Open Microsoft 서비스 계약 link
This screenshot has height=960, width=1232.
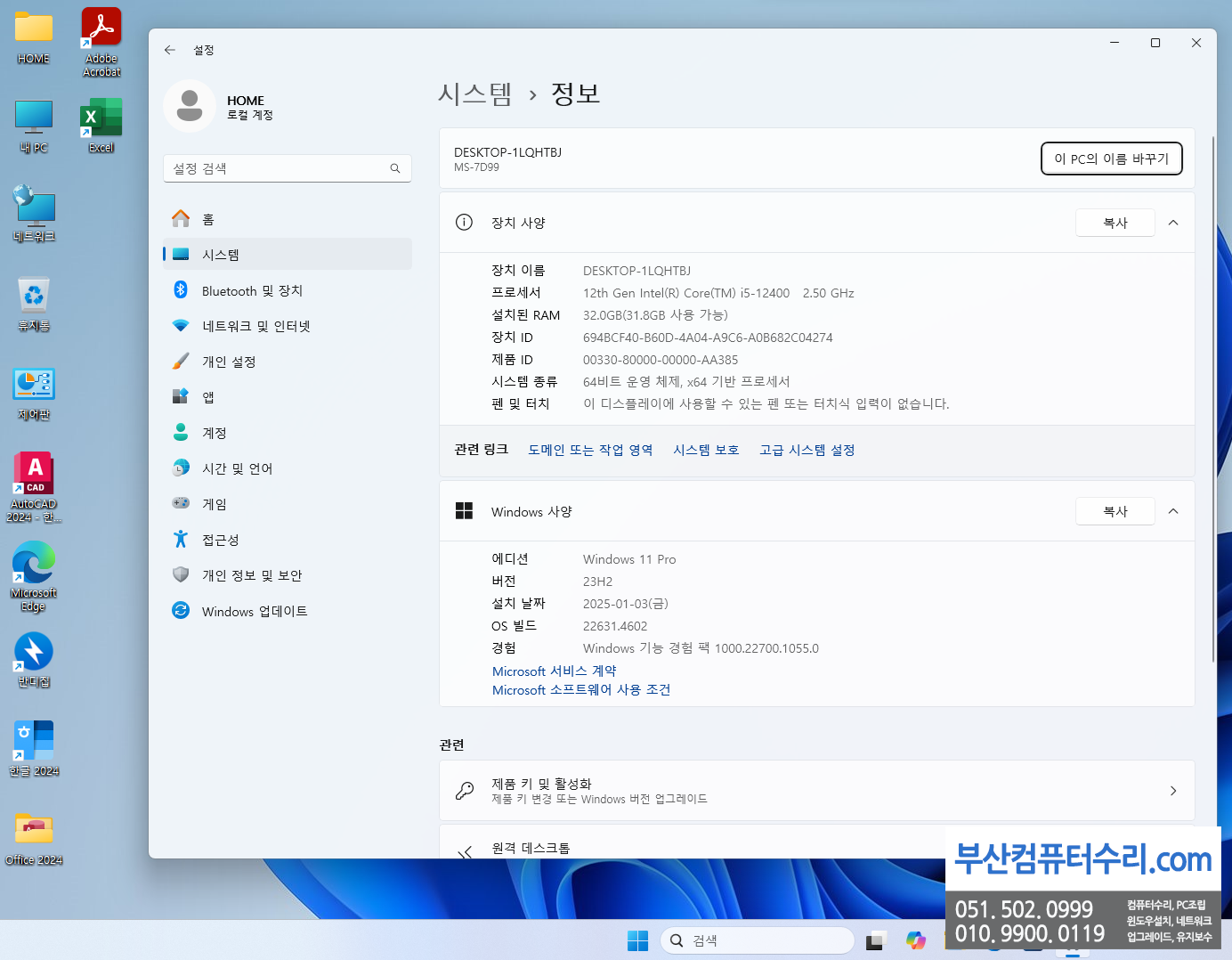554,671
